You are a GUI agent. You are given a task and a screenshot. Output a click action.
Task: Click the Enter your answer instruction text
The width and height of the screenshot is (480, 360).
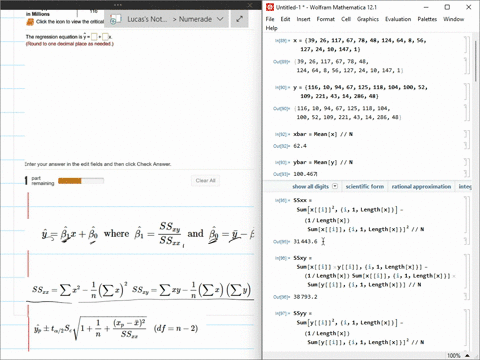pyautogui.click(x=98, y=164)
